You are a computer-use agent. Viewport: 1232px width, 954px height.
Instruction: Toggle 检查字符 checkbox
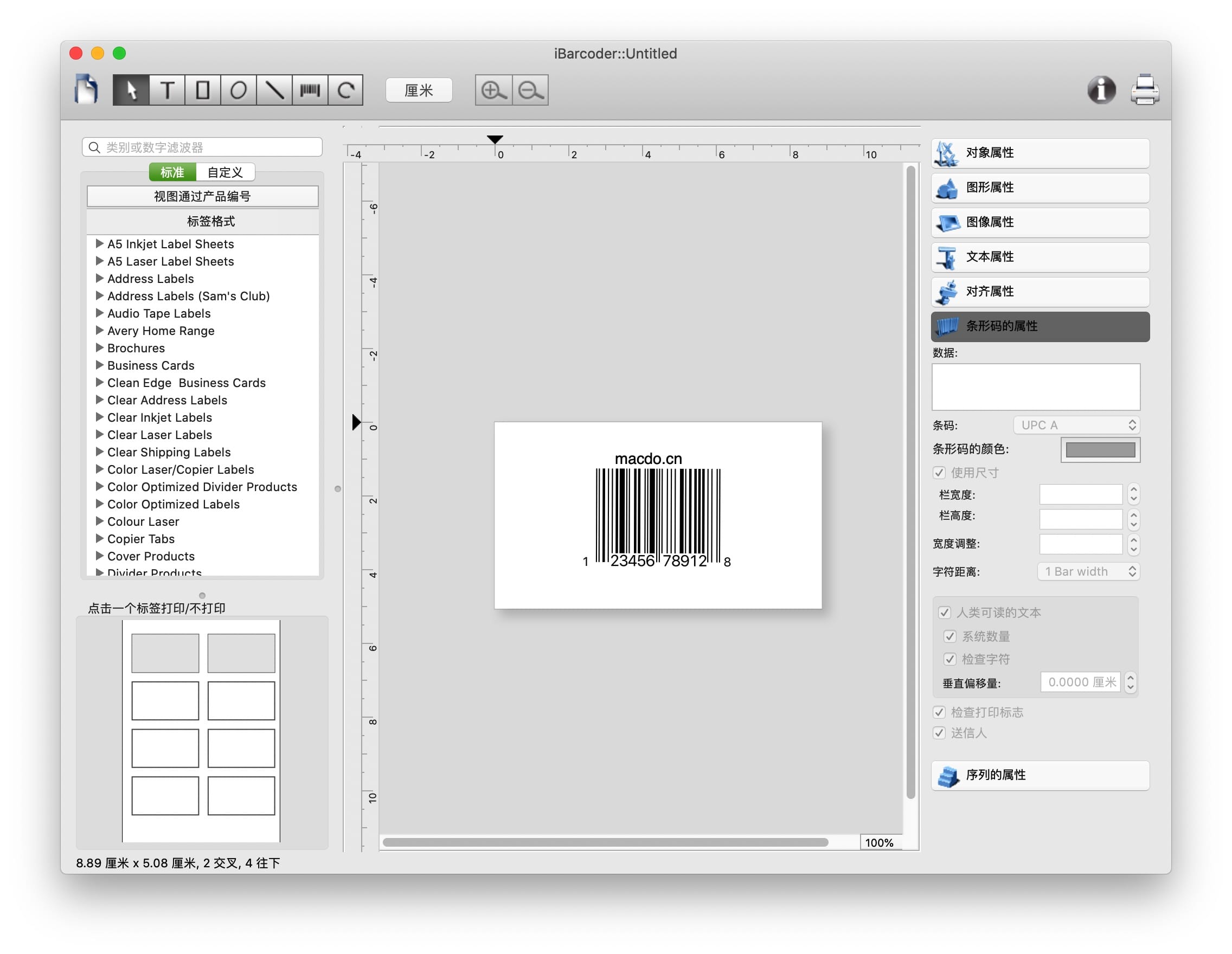click(950, 659)
